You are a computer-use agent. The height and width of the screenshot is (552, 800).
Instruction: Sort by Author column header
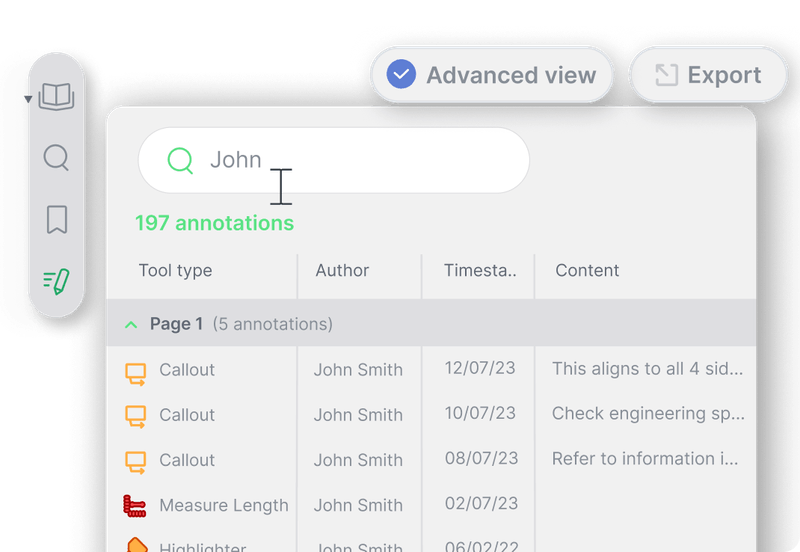pyautogui.click(x=342, y=271)
